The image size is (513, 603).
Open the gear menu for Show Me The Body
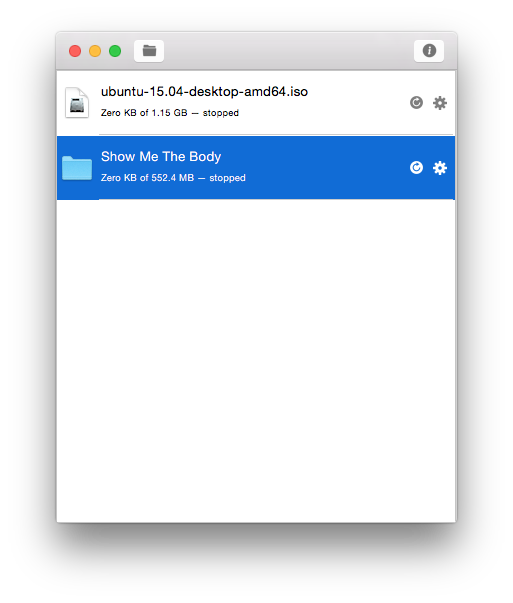click(x=440, y=168)
